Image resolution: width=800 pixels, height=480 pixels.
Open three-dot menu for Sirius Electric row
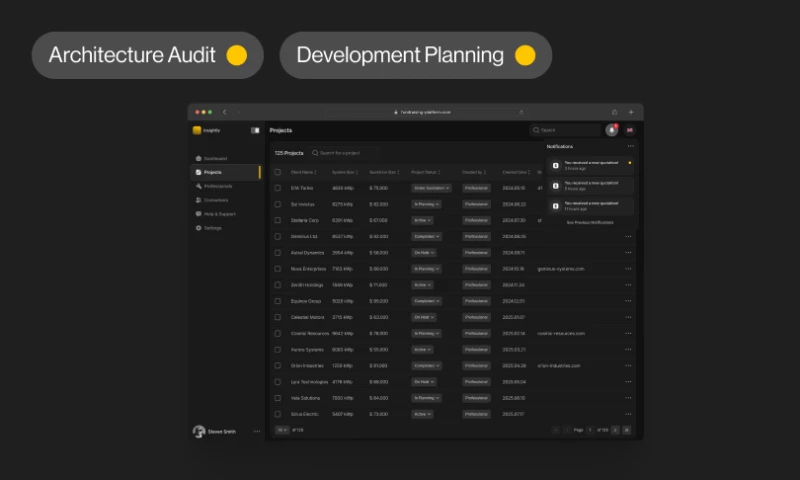click(628, 414)
